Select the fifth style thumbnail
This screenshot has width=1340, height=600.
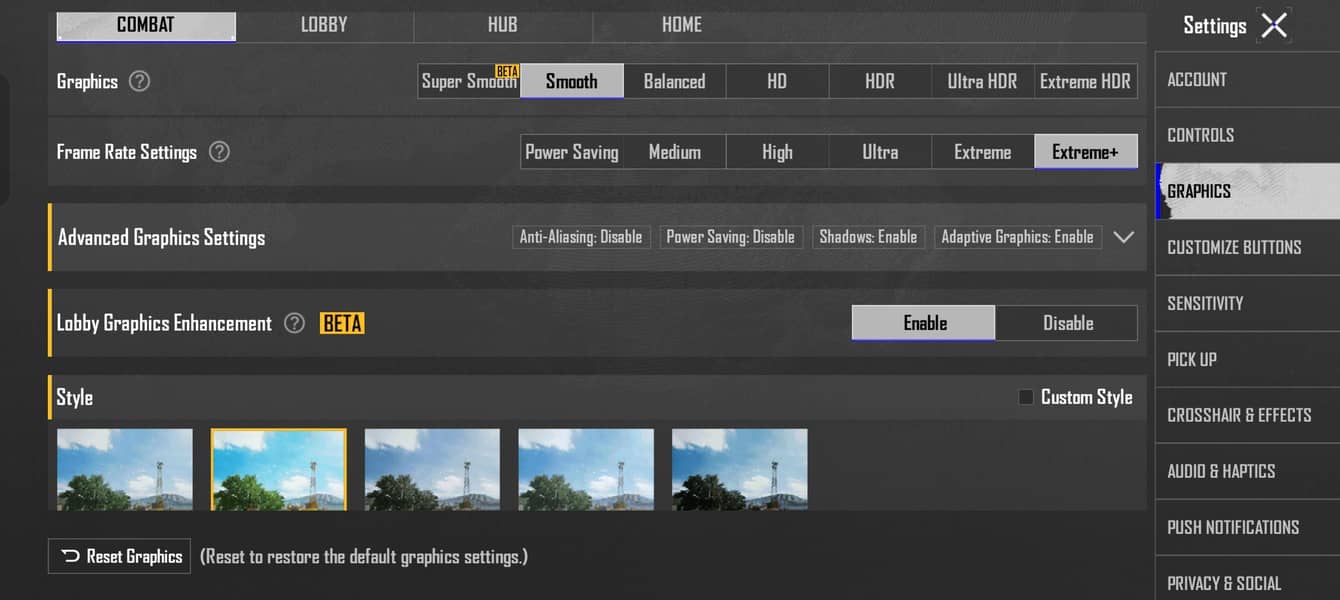pyautogui.click(x=740, y=469)
